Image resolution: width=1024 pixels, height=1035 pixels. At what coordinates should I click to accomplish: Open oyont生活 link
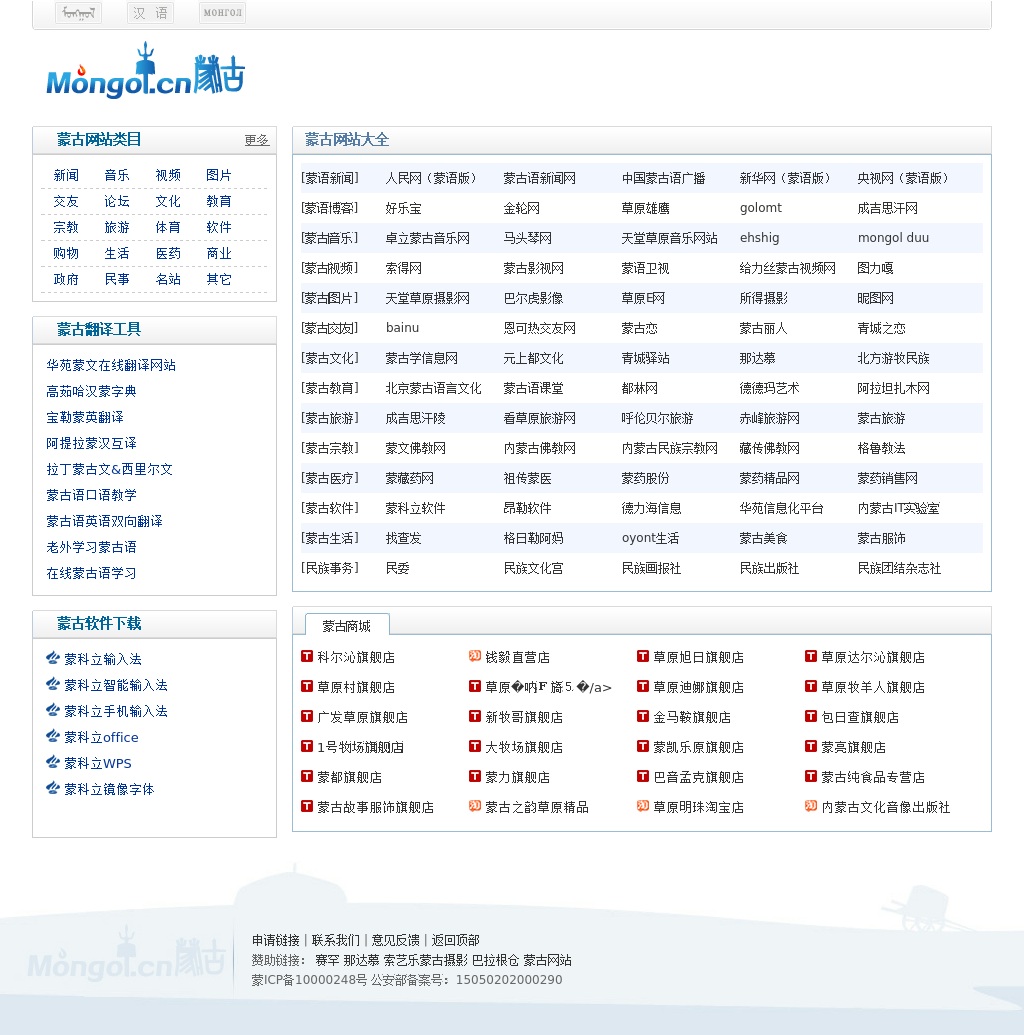650,538
